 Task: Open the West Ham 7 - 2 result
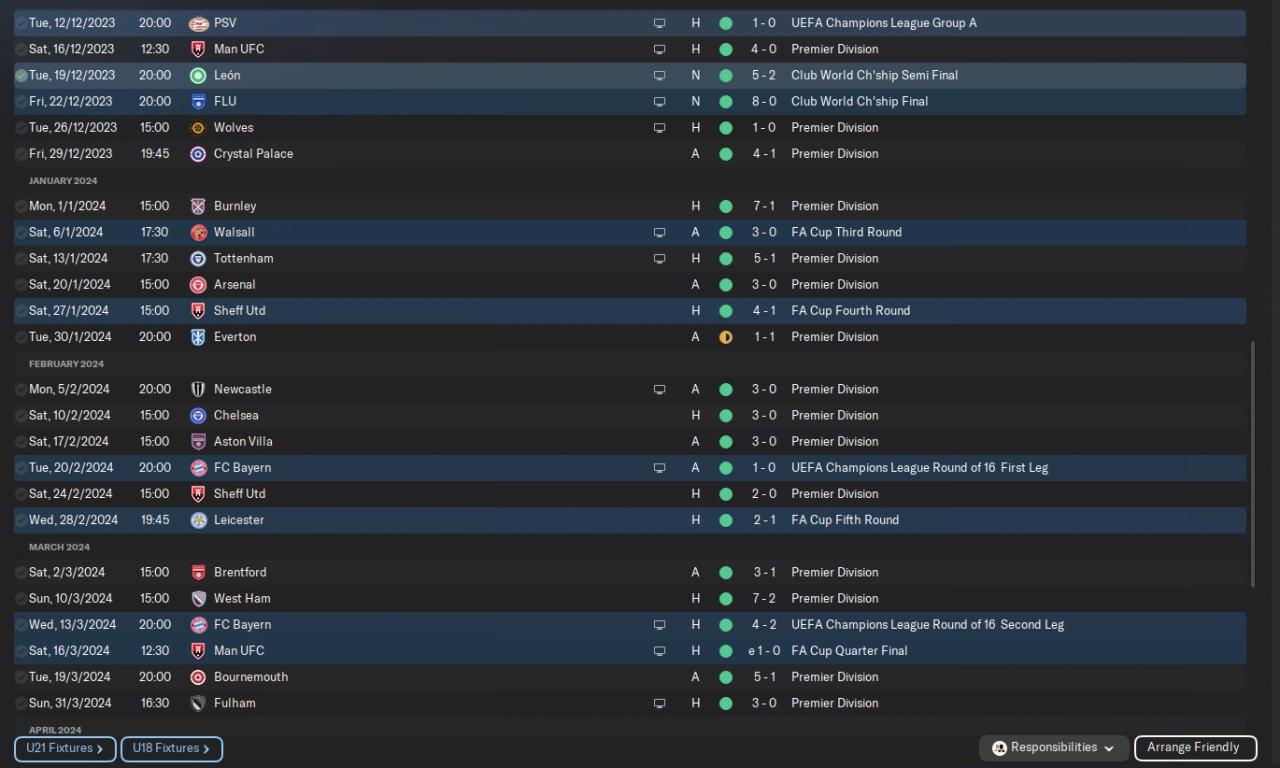point(764,599)
